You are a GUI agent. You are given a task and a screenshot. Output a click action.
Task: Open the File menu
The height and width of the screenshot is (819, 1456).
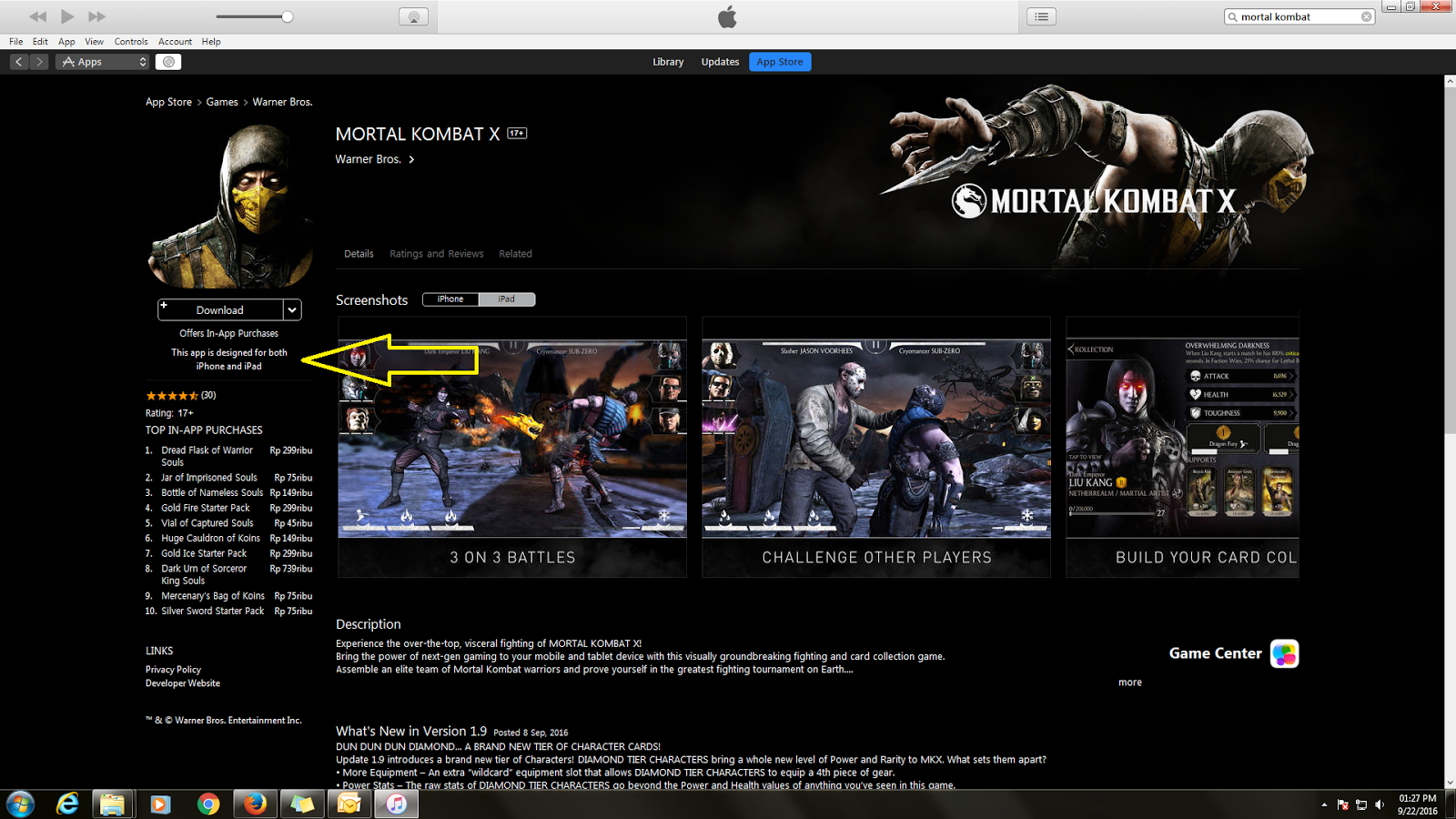click(16, 42)
